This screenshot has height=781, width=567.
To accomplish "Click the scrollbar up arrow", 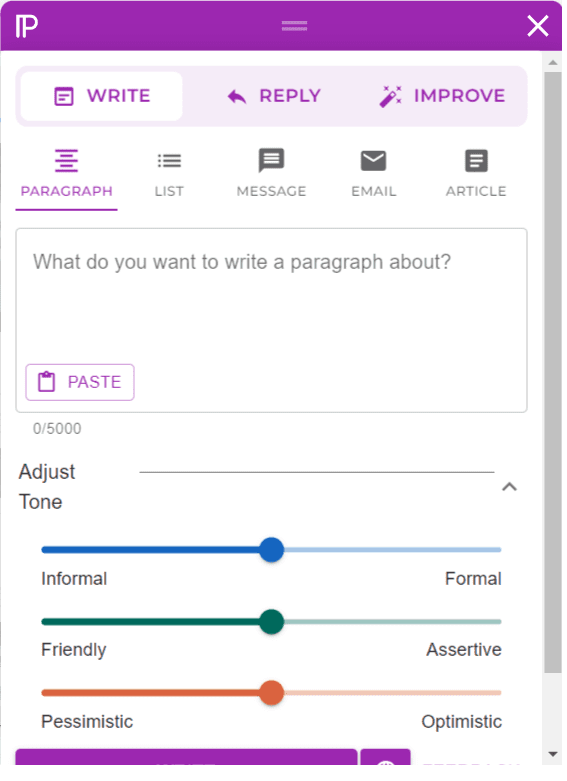I will [553, 63].
